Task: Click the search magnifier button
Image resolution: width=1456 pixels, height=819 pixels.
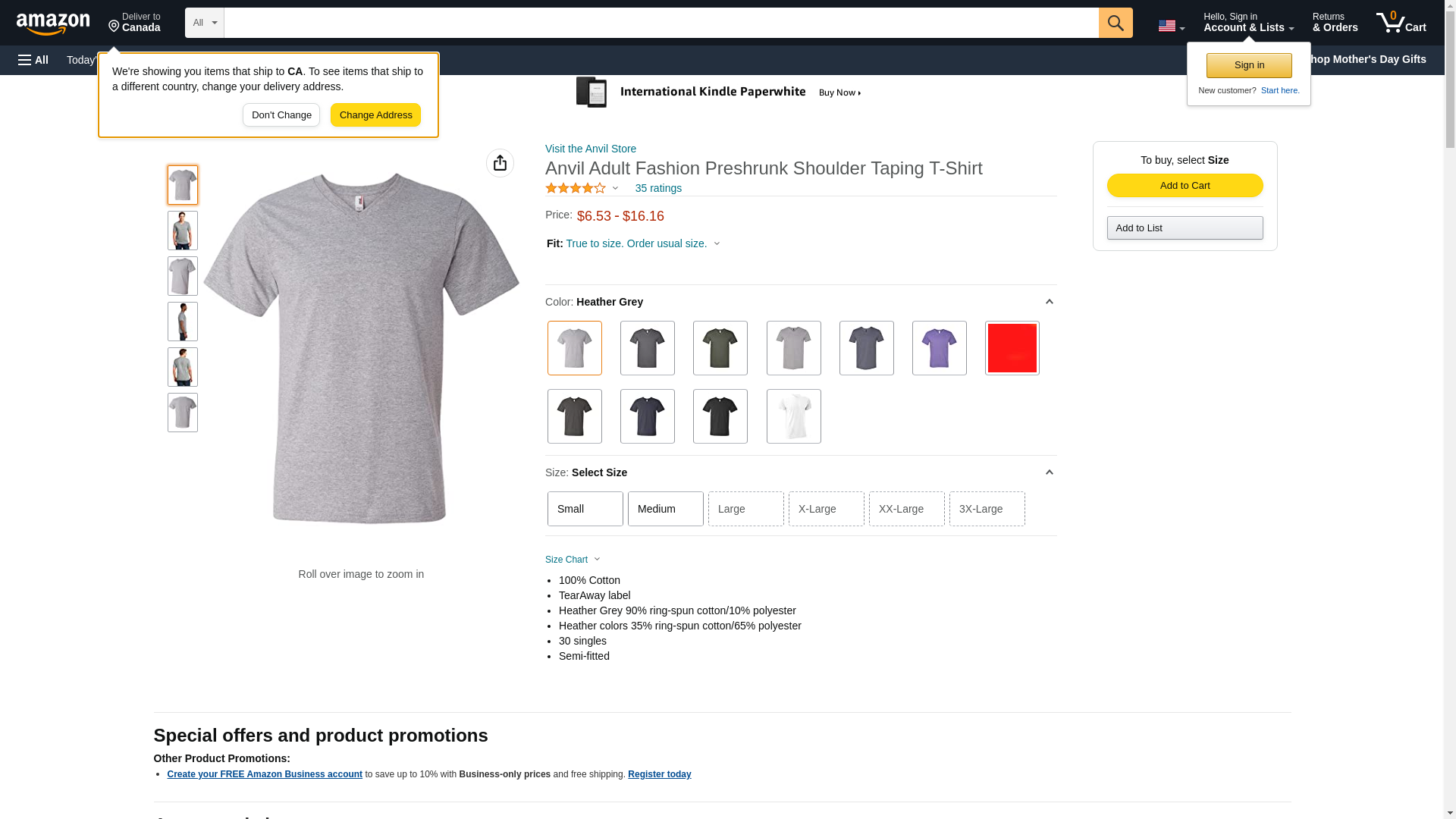Action: [1115, 23]
